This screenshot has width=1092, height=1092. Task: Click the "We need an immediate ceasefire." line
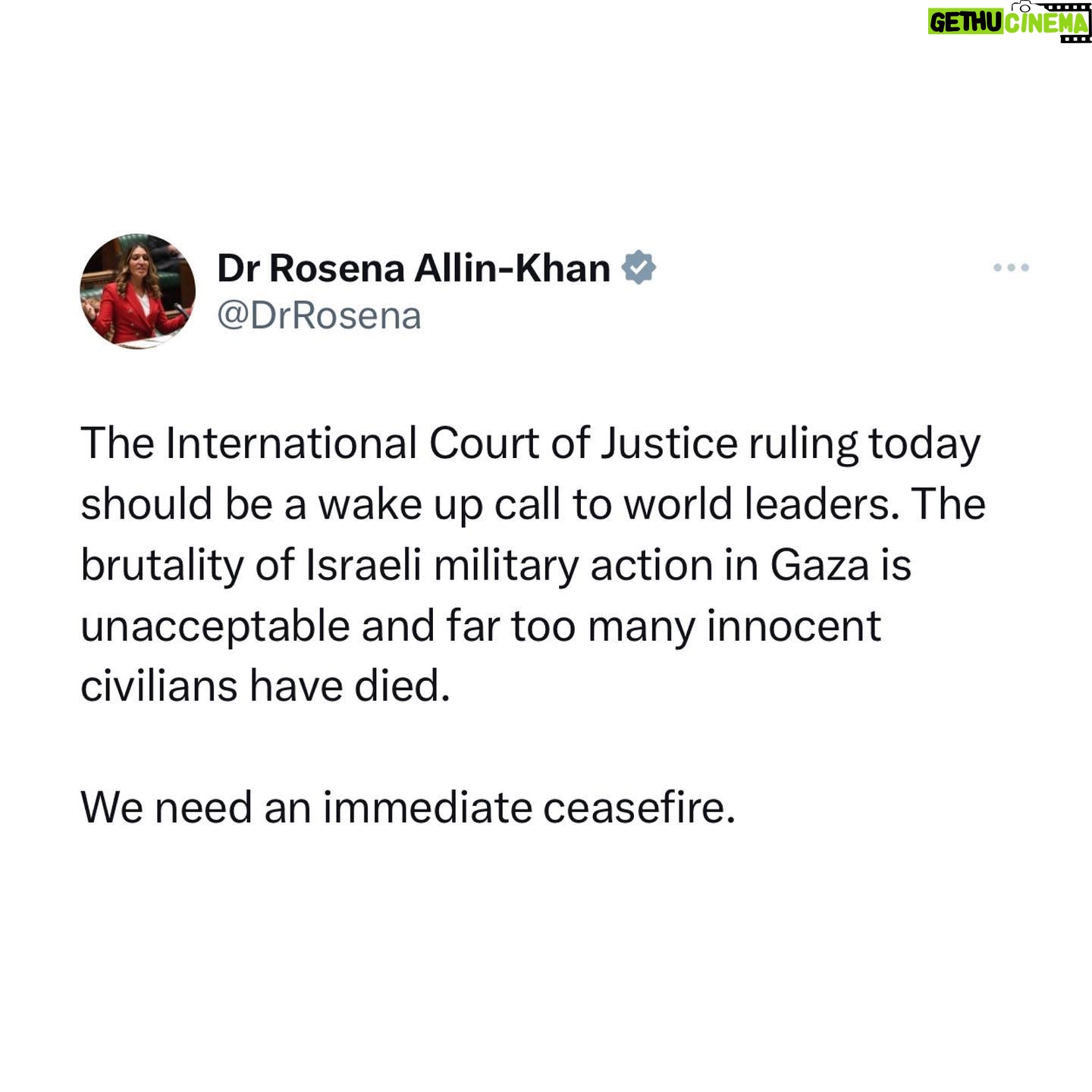pos(408,808)
